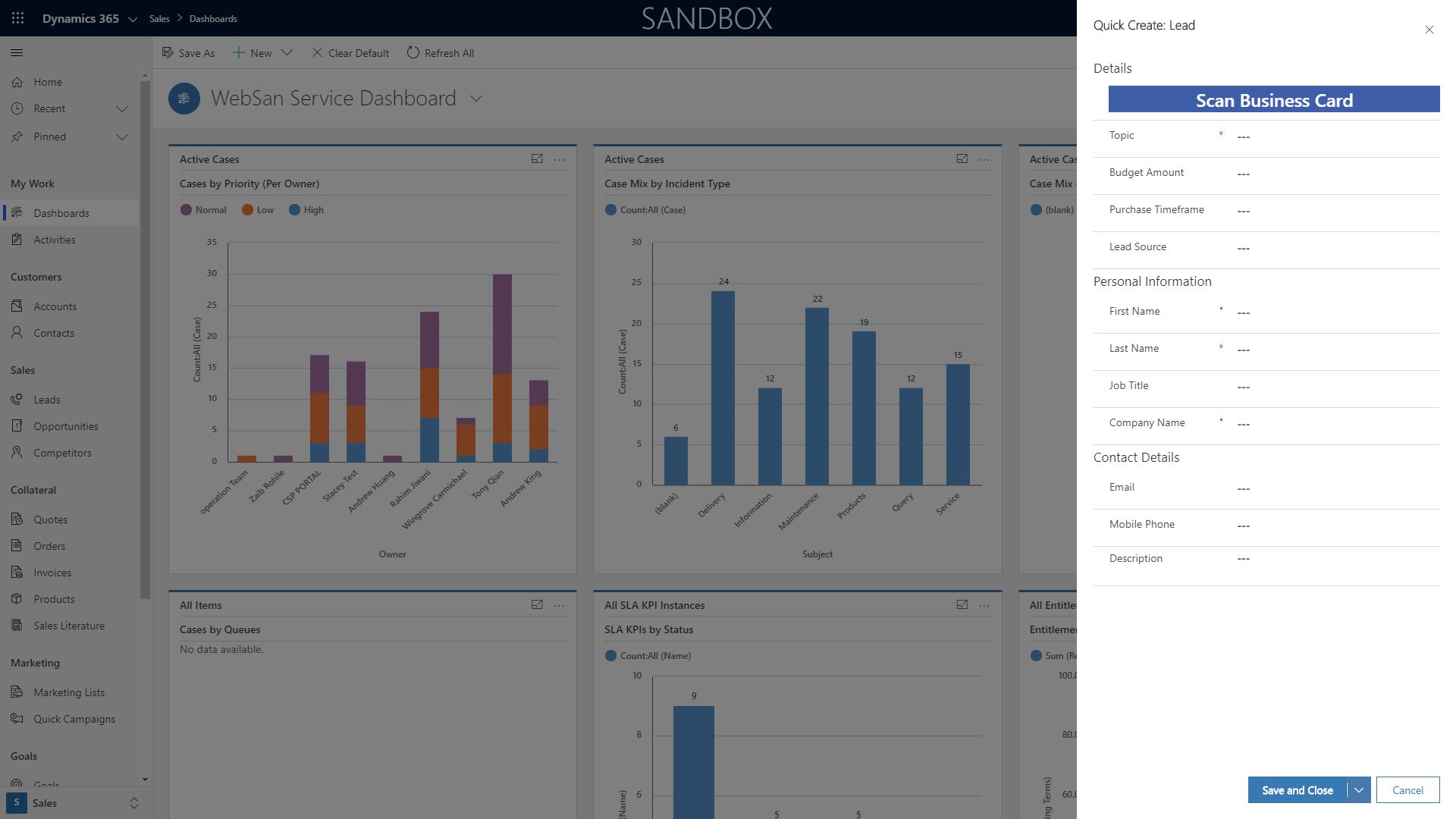Click the New dashboard command

pyautogui.click(x=253, y=53)
